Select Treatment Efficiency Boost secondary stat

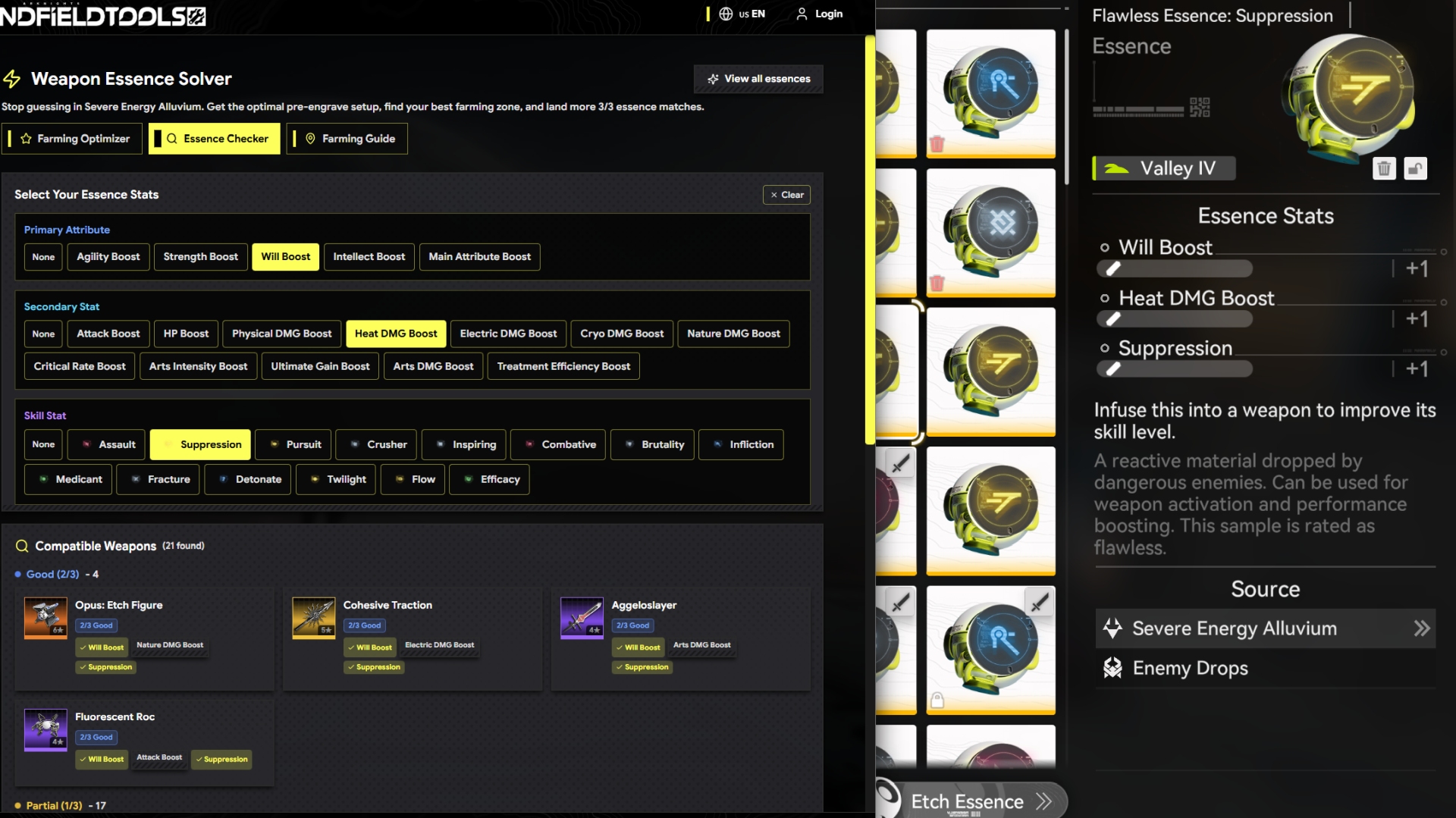[563, 366]
